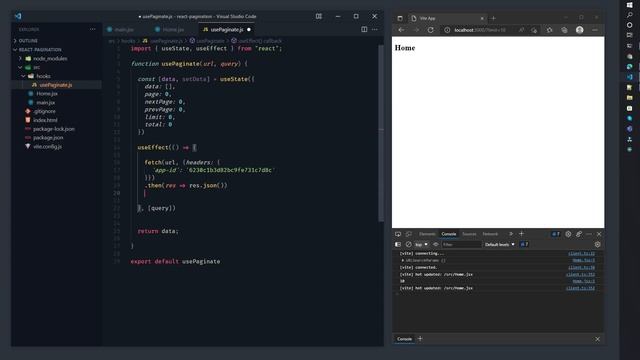Reload the page in the browser
Viewport: 640px width, 360px height.
tap(430, 30)
